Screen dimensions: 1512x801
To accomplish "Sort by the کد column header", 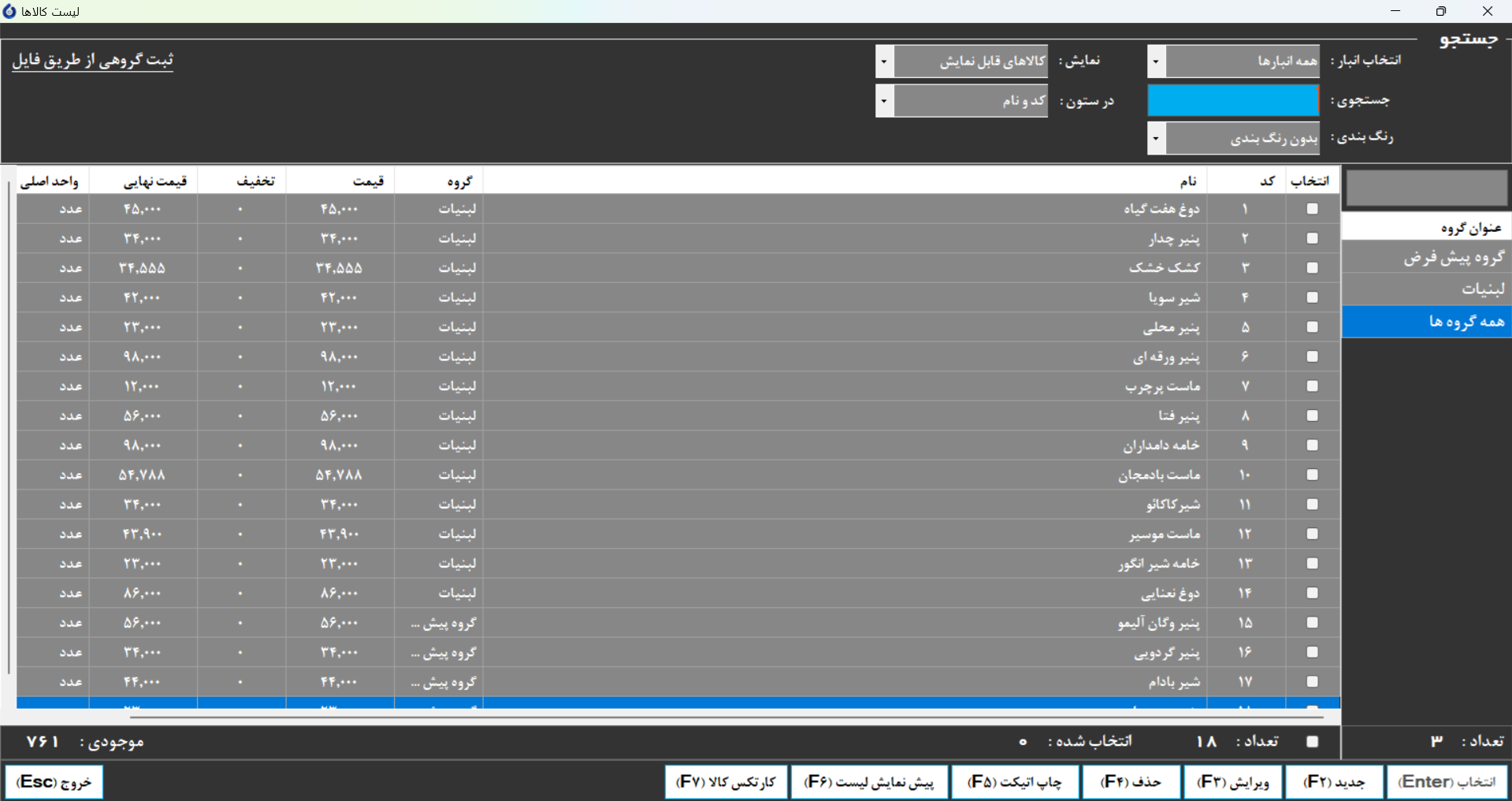I will coord(1246,181).
